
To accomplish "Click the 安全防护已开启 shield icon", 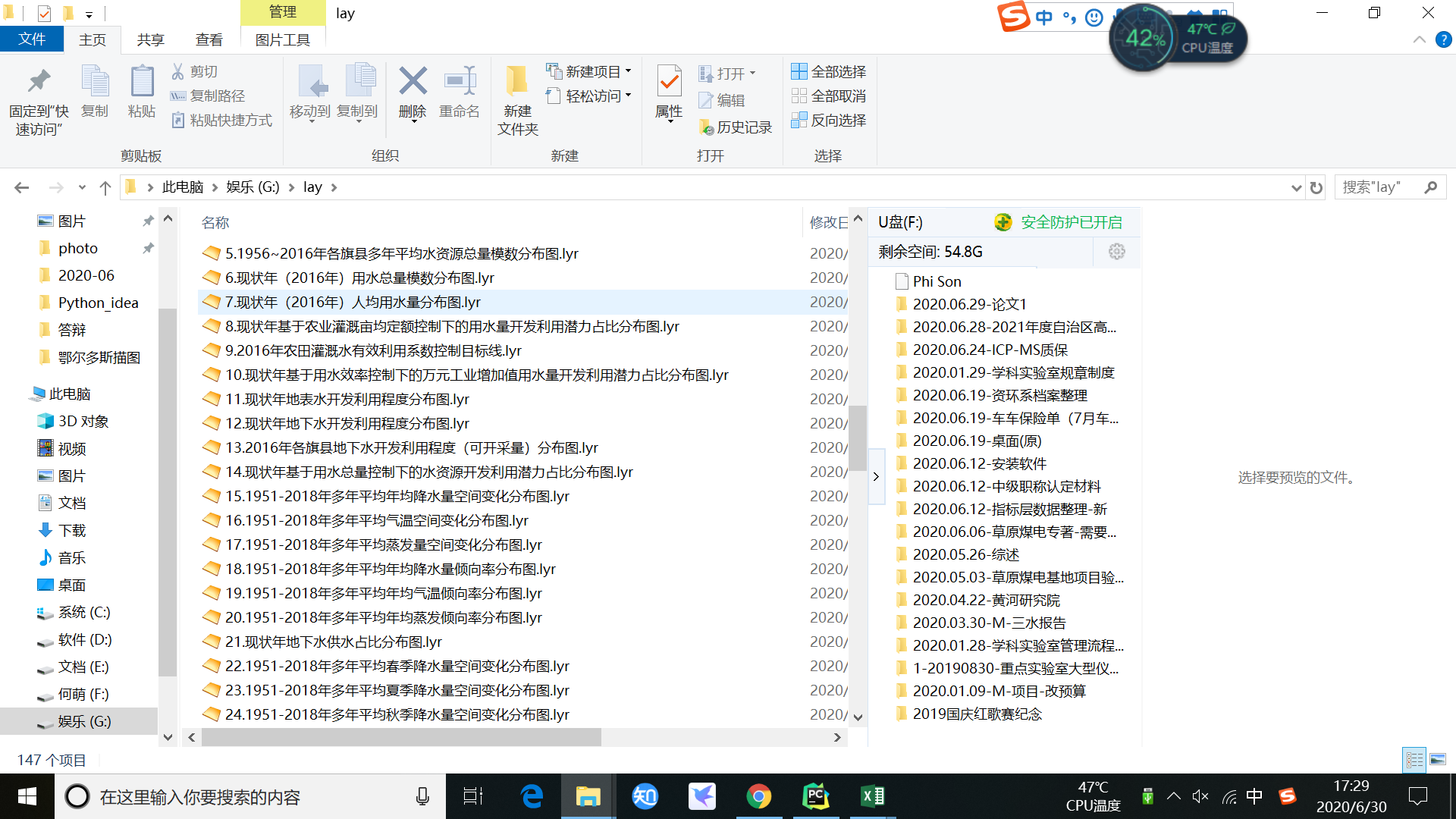I will click(1001, 222).
